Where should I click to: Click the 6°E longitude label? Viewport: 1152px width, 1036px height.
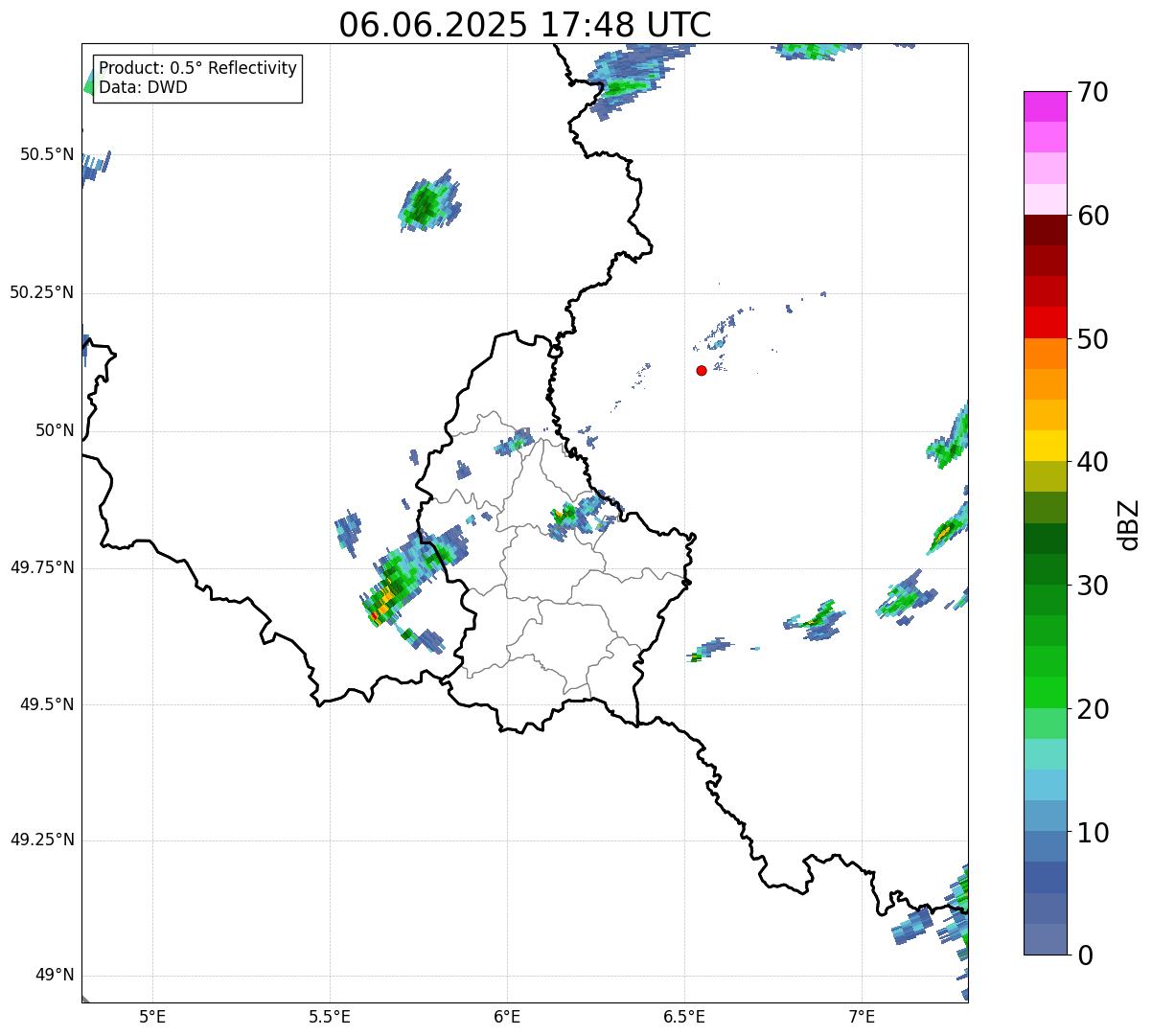pyautogui.click(x=508, y=1016)
